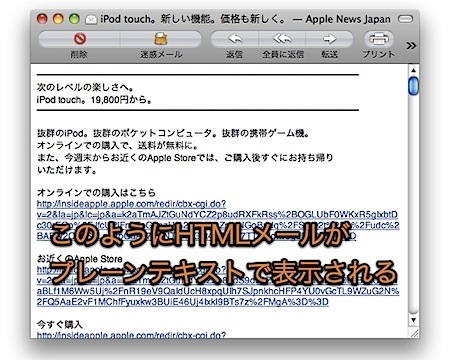Click the window resize grip corner

pos(414,333)
